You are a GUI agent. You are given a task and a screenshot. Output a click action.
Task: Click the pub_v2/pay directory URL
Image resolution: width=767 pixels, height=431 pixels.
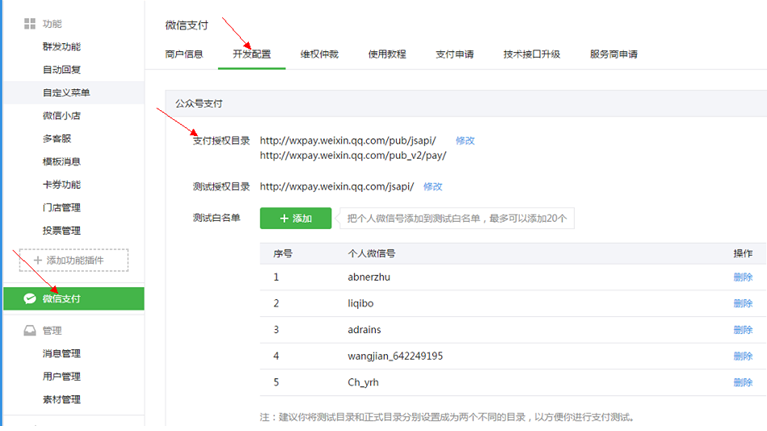click(x=353, y=156)
